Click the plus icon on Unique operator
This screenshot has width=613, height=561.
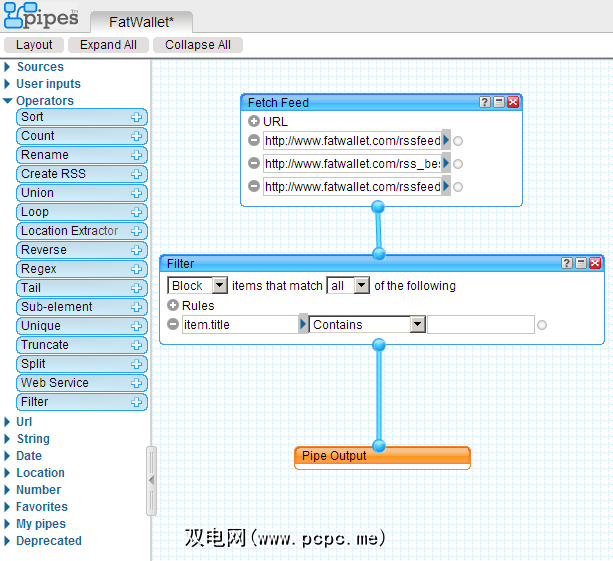(x=136, y=326)
